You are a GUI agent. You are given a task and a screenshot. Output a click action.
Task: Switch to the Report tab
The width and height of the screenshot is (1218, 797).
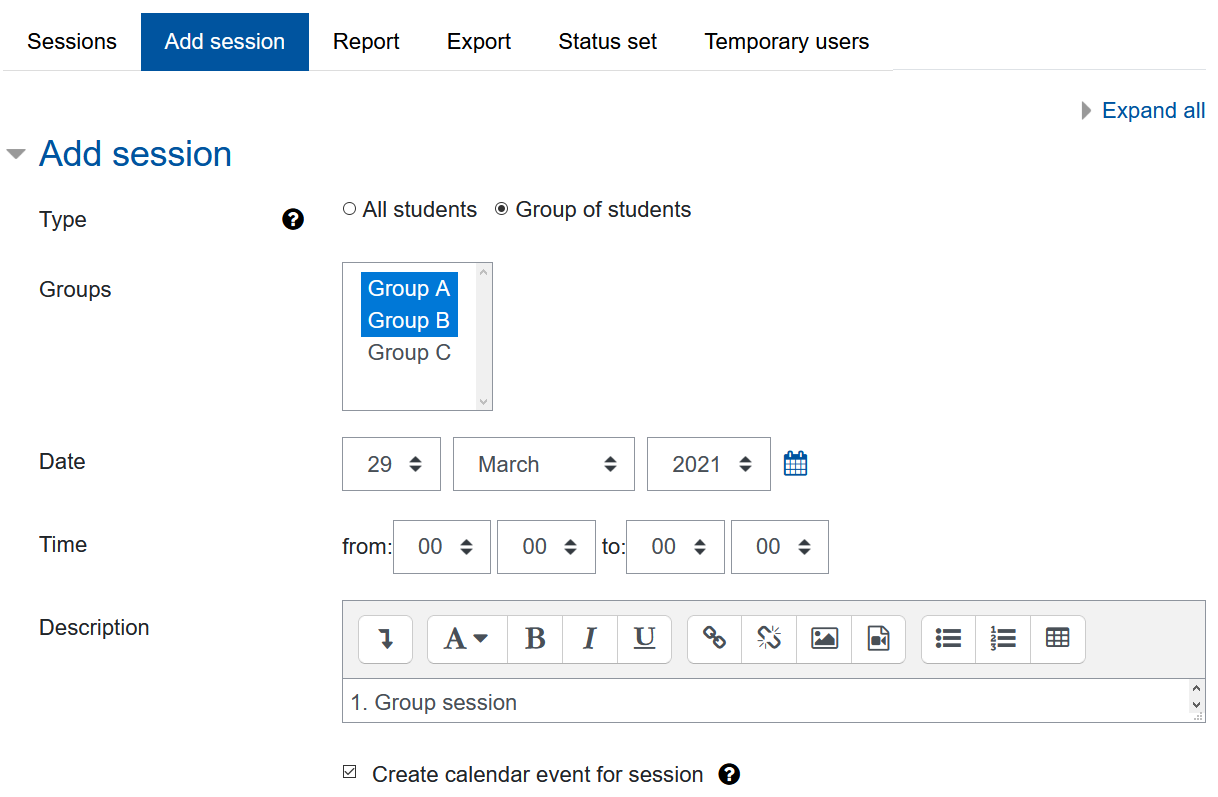pos(366,41)
